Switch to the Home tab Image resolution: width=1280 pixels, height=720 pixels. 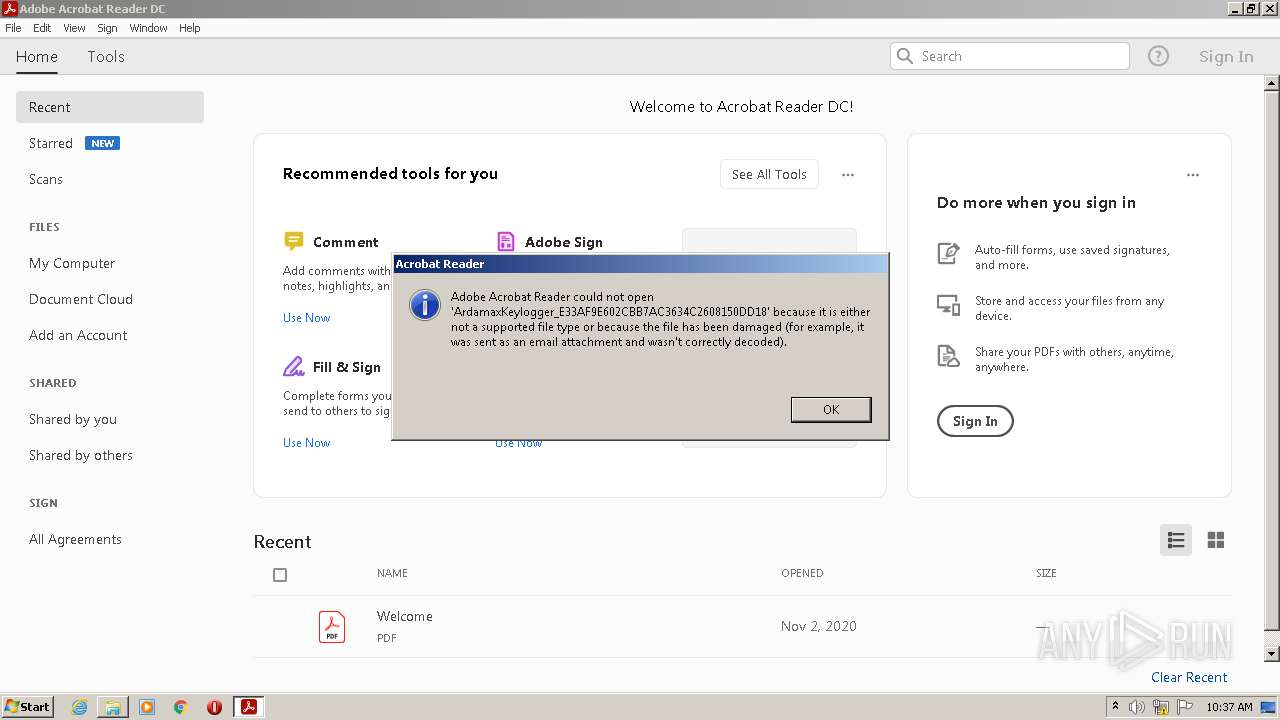37,57
